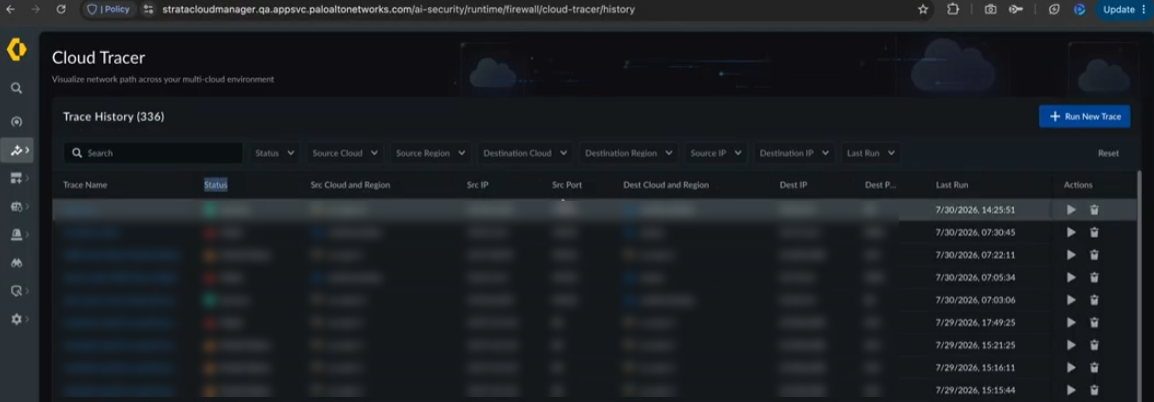Rerun the trace from 7/30/2026, 14:25:51
Viewport: 1154px width, 402px height.
click(x=1071, y=210)
